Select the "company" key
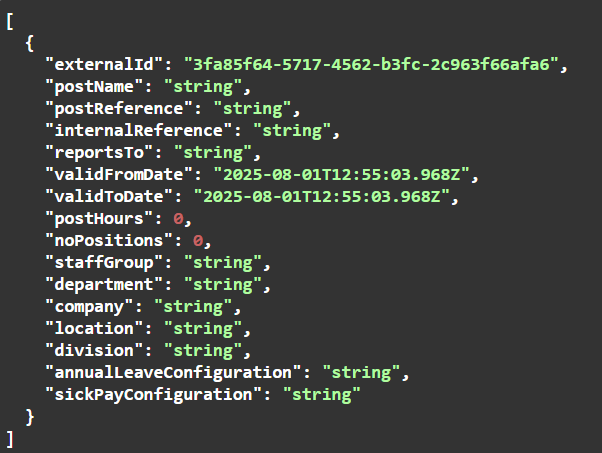The height and width of the screenshot is (453, 602). pos(89,307)
